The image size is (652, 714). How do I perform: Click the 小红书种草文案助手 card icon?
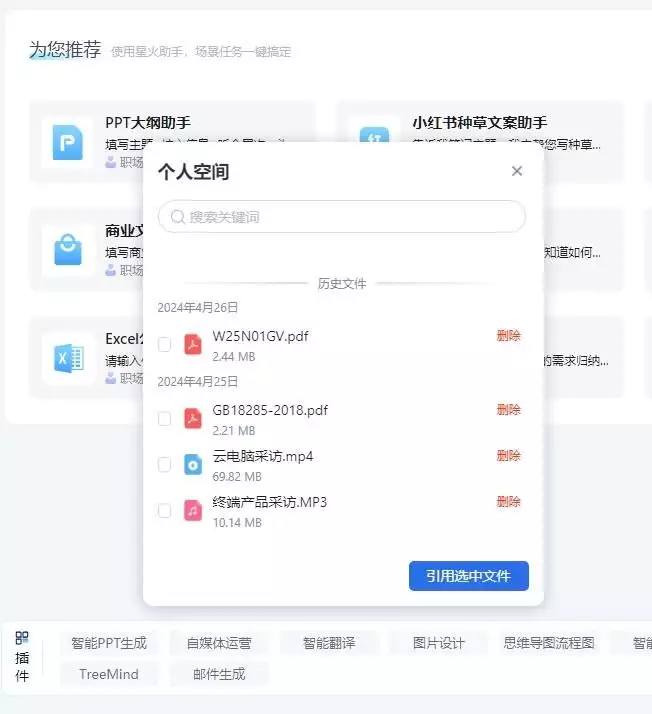pos(374,135)
